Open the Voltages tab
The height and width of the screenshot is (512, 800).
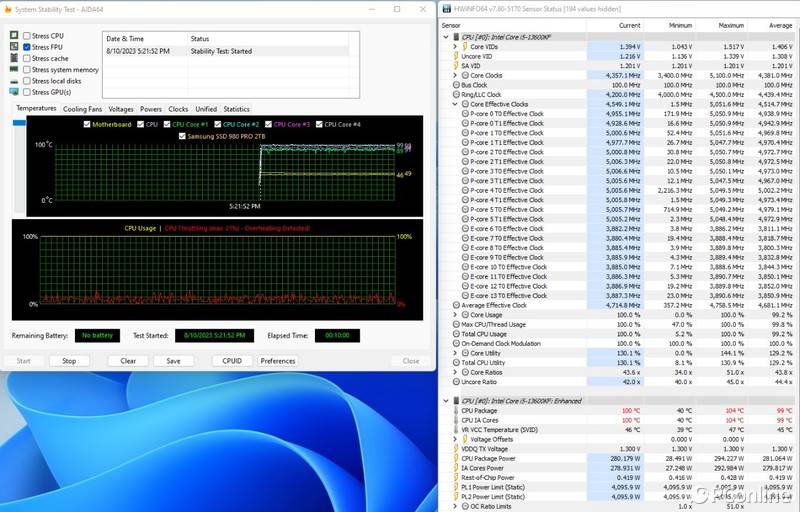[x=121, y=109]
